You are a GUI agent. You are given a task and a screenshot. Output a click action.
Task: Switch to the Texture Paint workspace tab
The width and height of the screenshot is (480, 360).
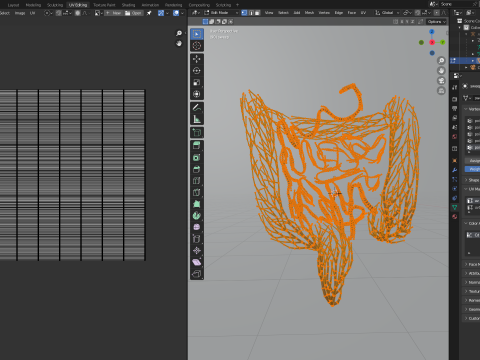point(104,5)
